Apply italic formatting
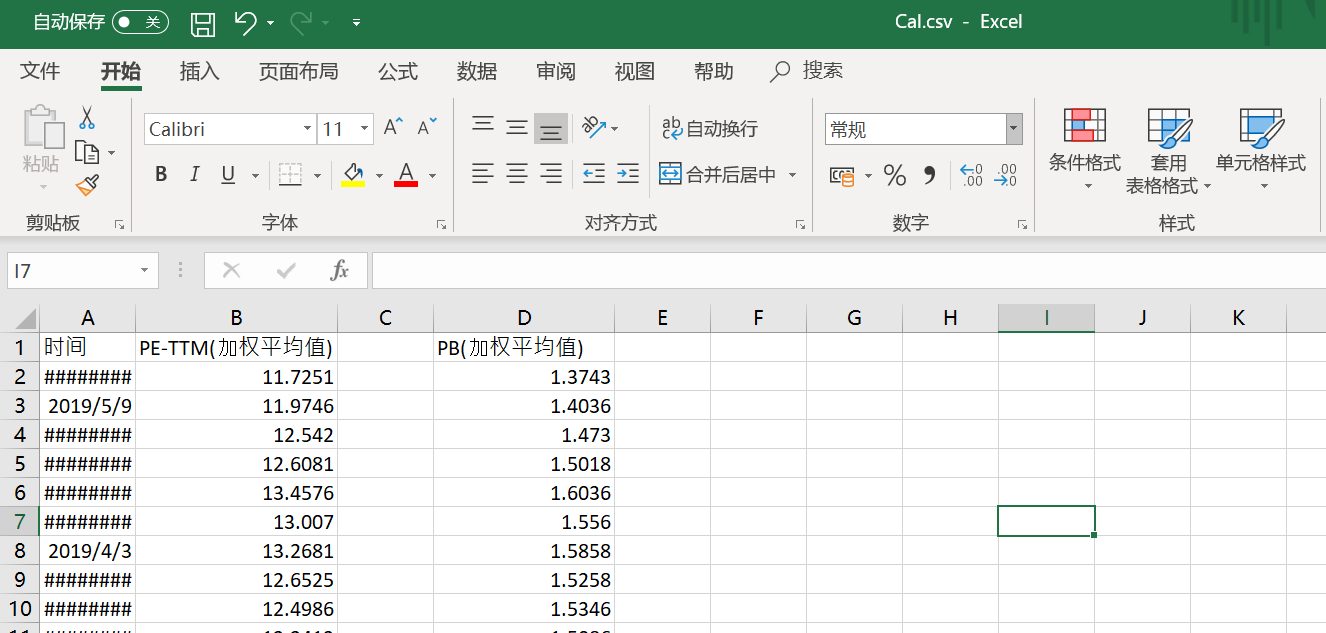The height and width of the screenshot is (633, 1326). point(194,173)
